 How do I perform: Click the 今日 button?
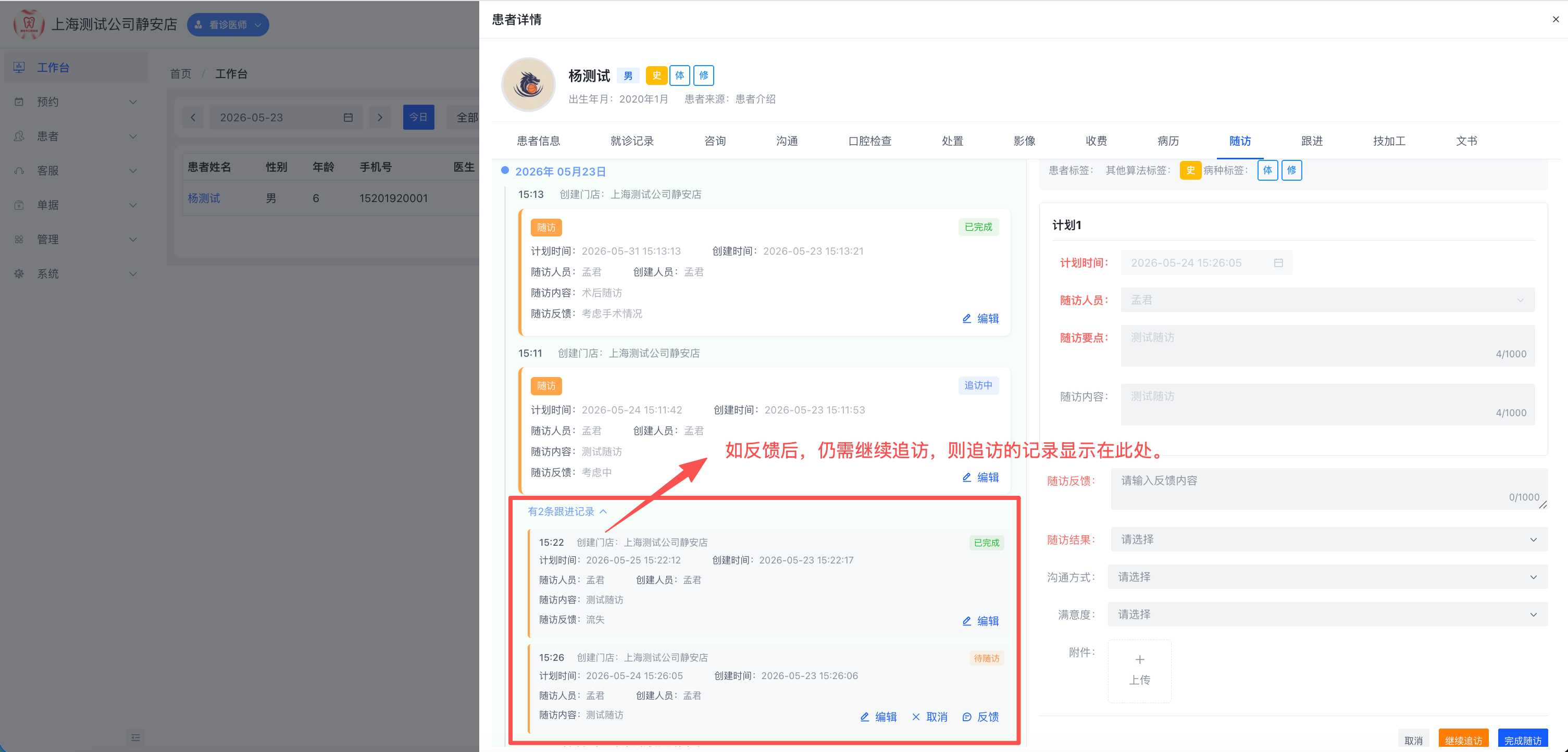418,117
